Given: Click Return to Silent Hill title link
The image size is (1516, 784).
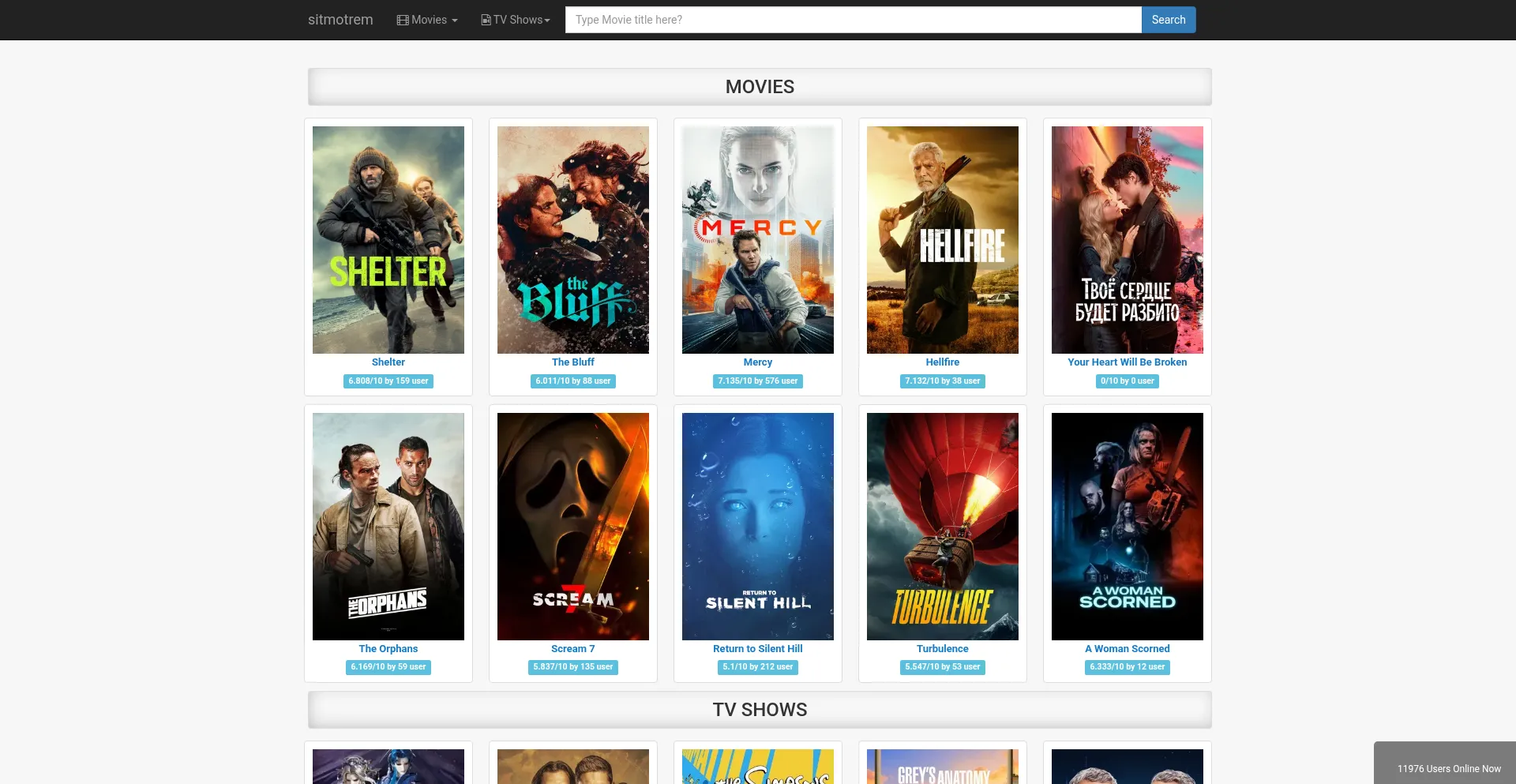Looking at the screenshot, I should point(758,649).
